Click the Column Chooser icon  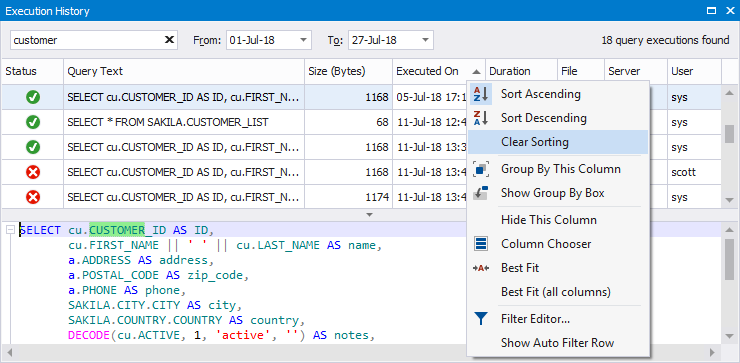tap(481, 244)
